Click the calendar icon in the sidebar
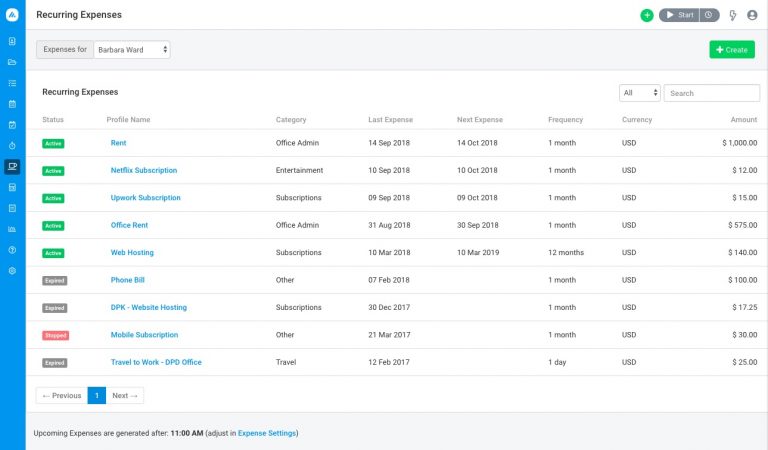 [x=12, y=104]
